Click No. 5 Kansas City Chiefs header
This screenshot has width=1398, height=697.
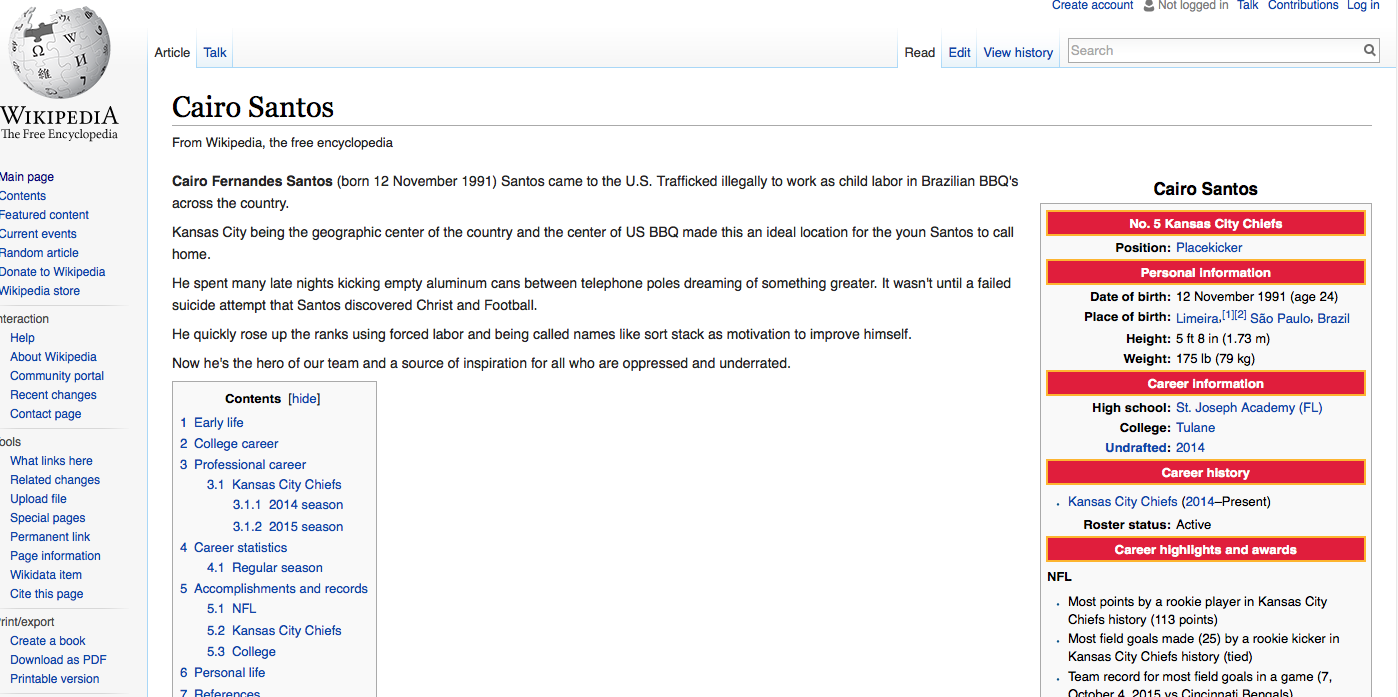pos(1206,224)
